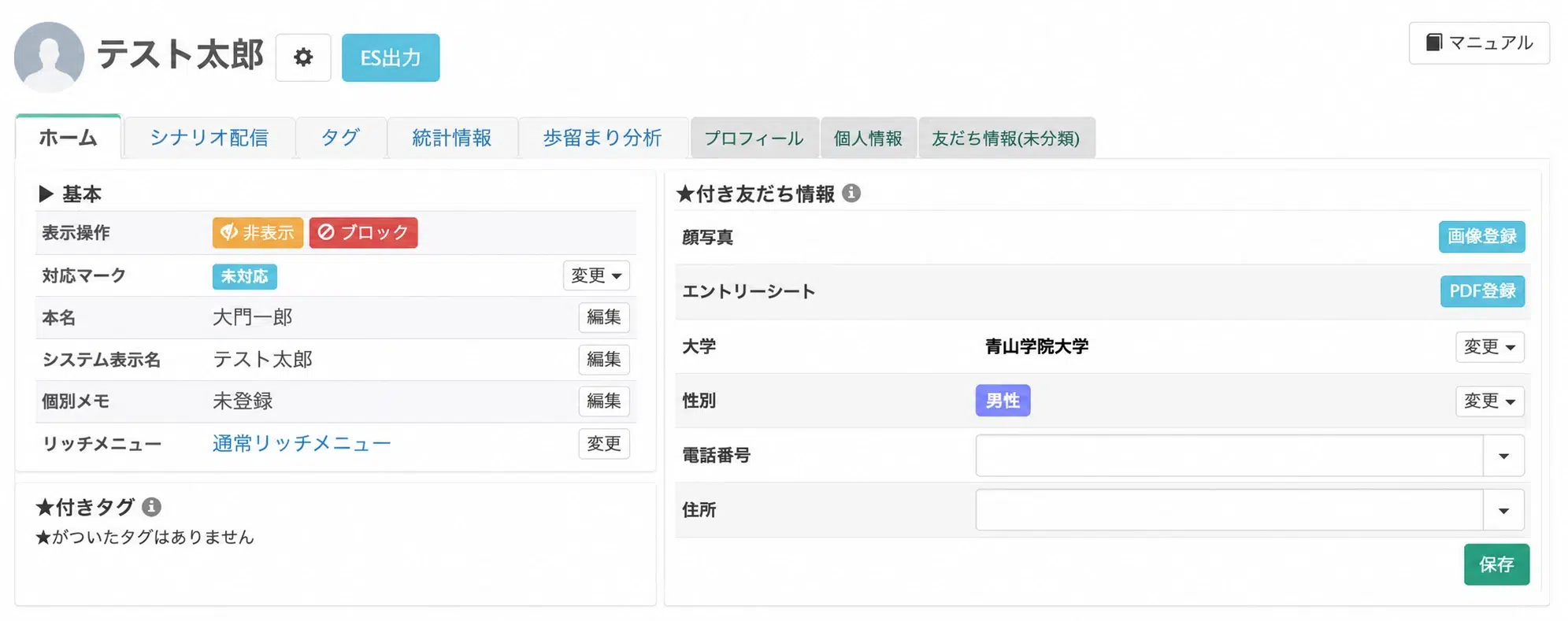
Task: Click the ★がついたタグはありません message
Action: click(145, 537)
